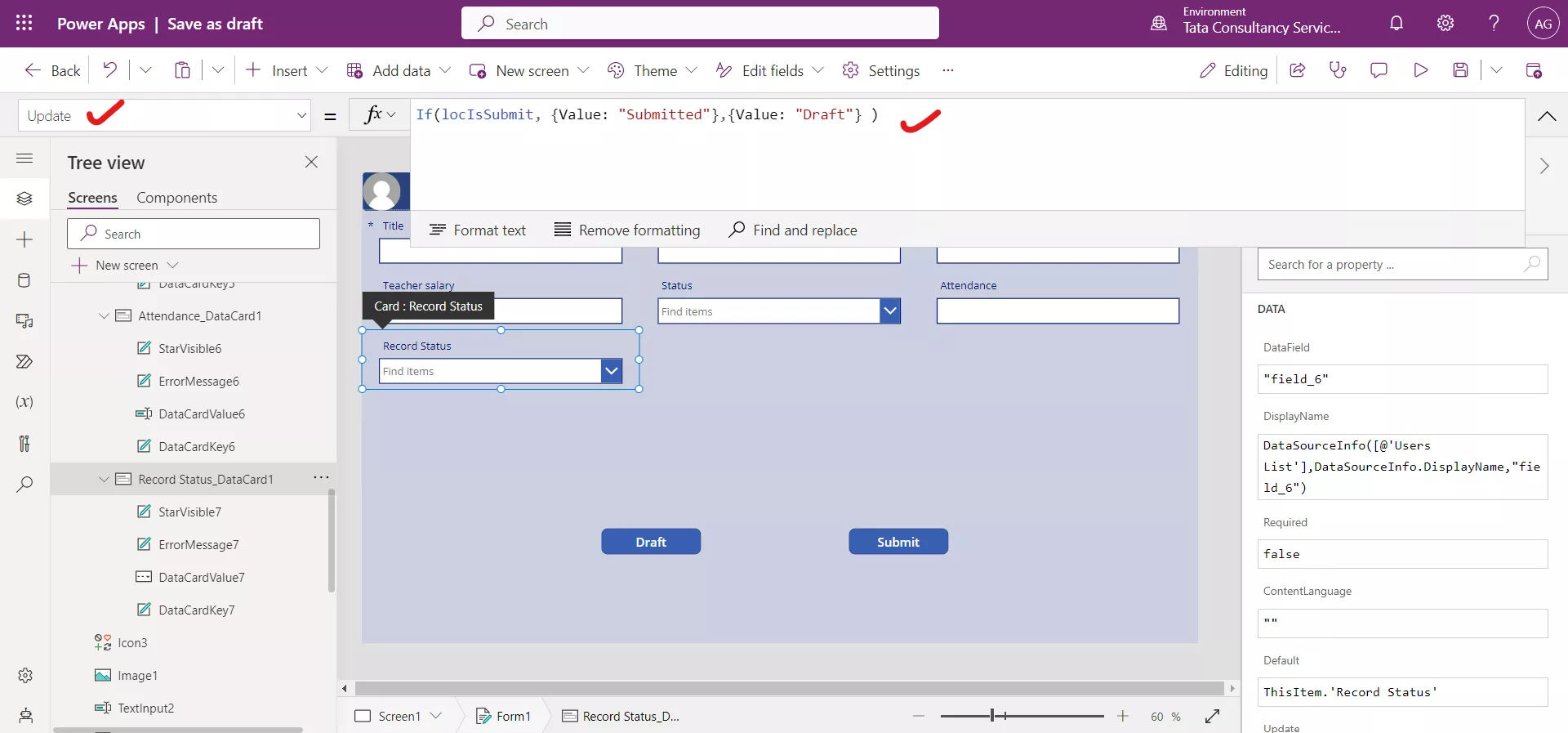Open the Insert menu
The width and height of the screenshot is (1568, 733).
click(x=287, y=70)
